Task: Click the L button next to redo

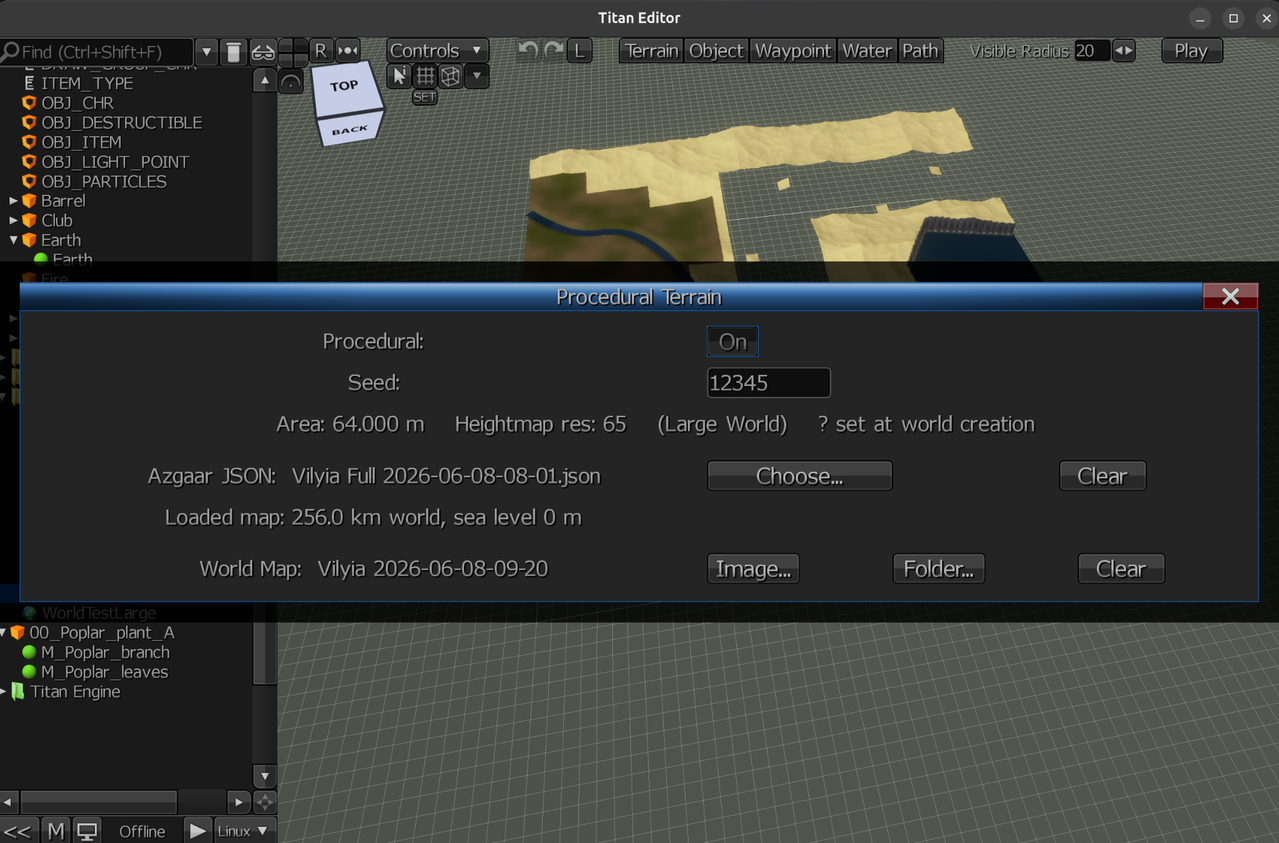Action: coord(580,50)
